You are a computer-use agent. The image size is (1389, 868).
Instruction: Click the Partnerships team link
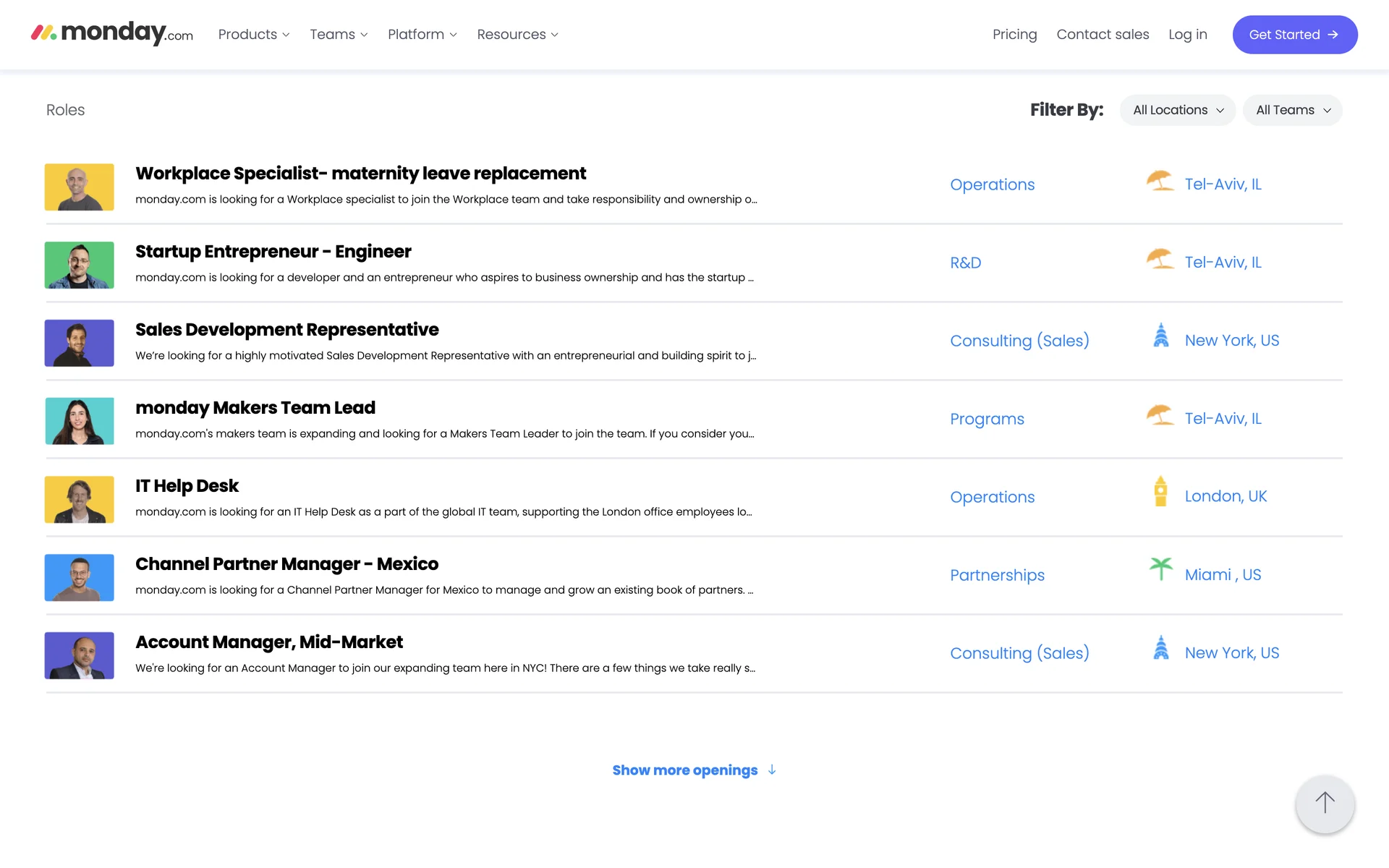click(x=997, y=575)
